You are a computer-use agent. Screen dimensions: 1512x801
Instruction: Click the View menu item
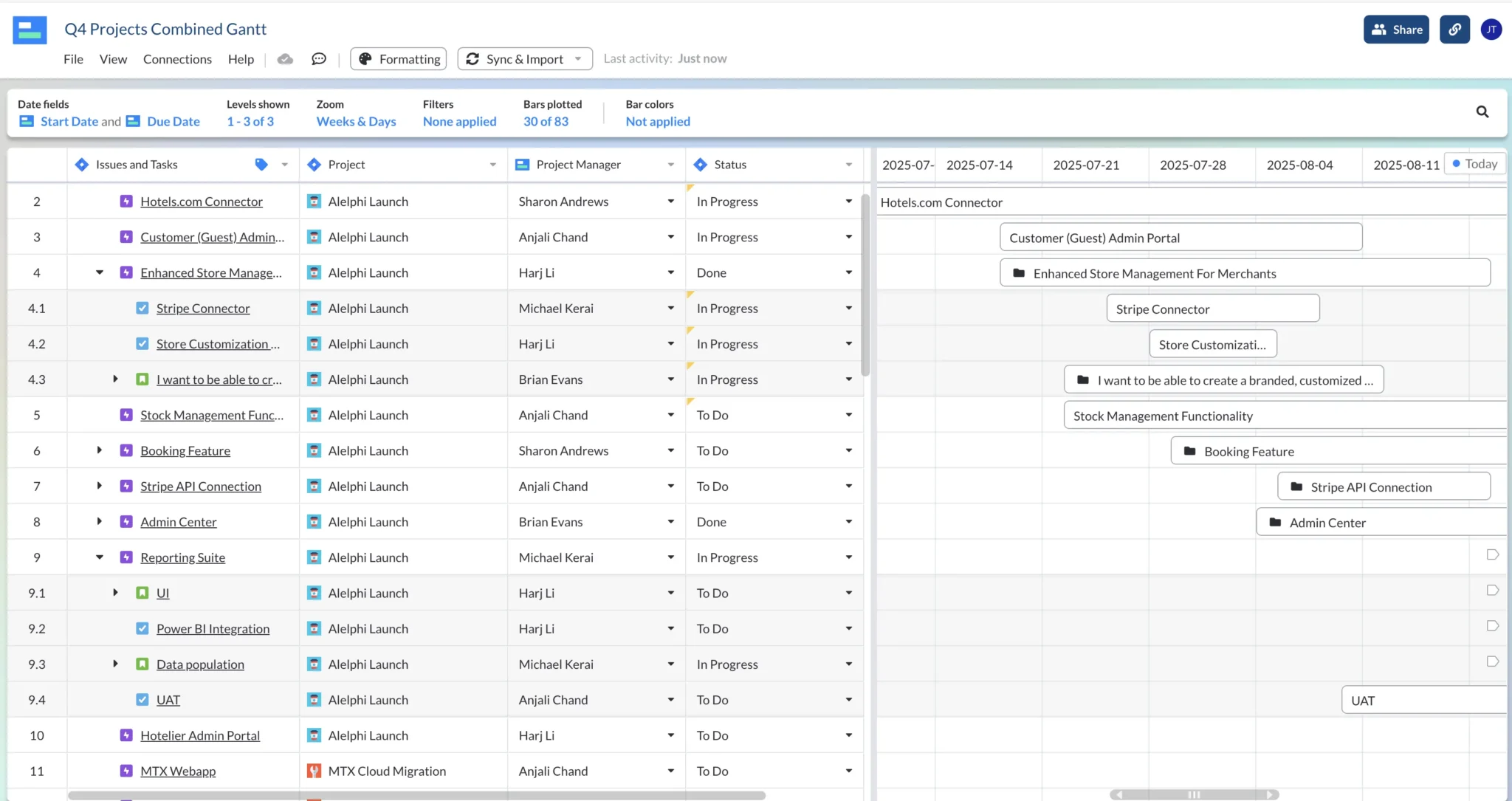113,58
